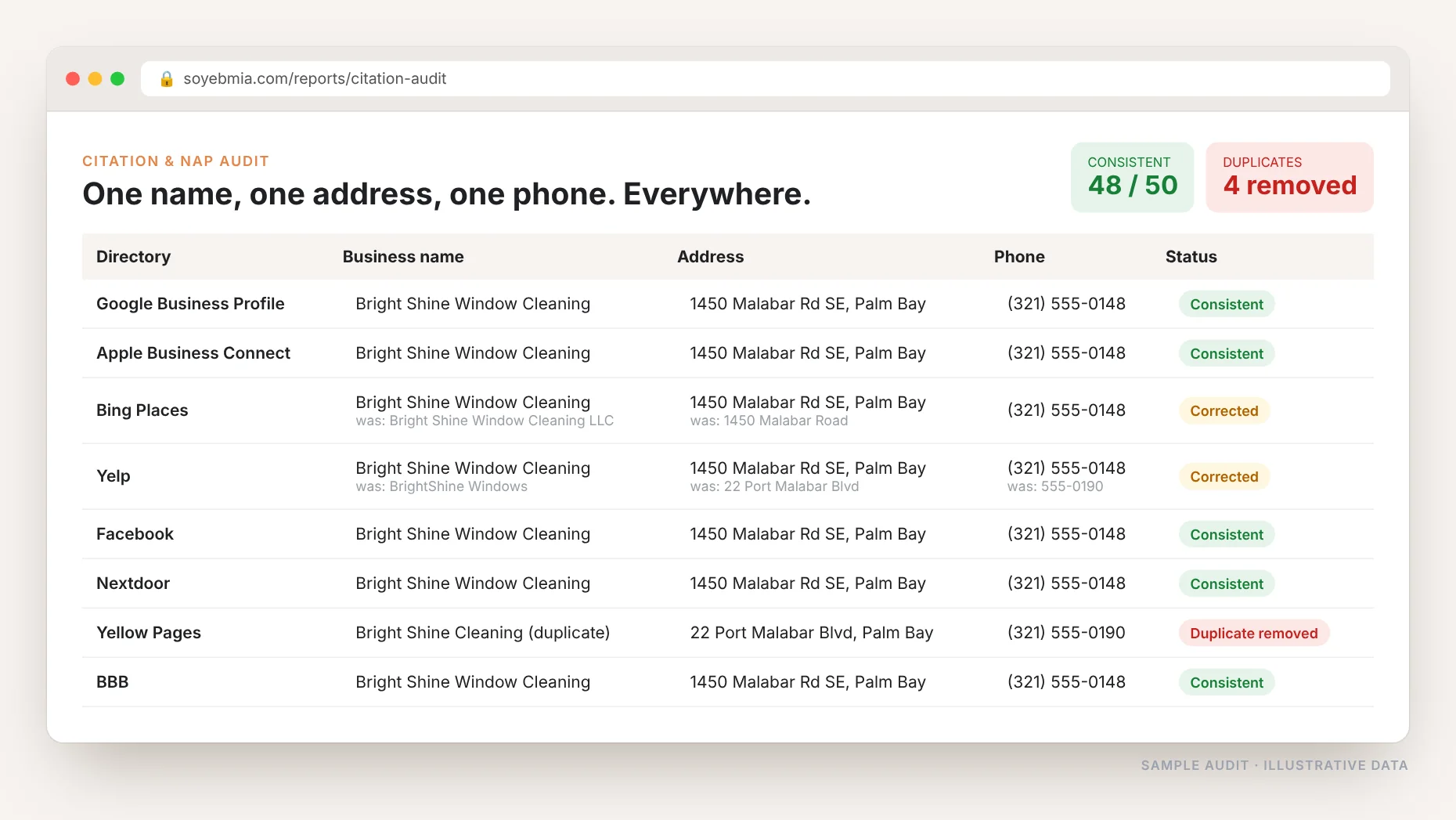Click the lock icon in the address bar
The image size is (1456, 820).
(166, 79)
